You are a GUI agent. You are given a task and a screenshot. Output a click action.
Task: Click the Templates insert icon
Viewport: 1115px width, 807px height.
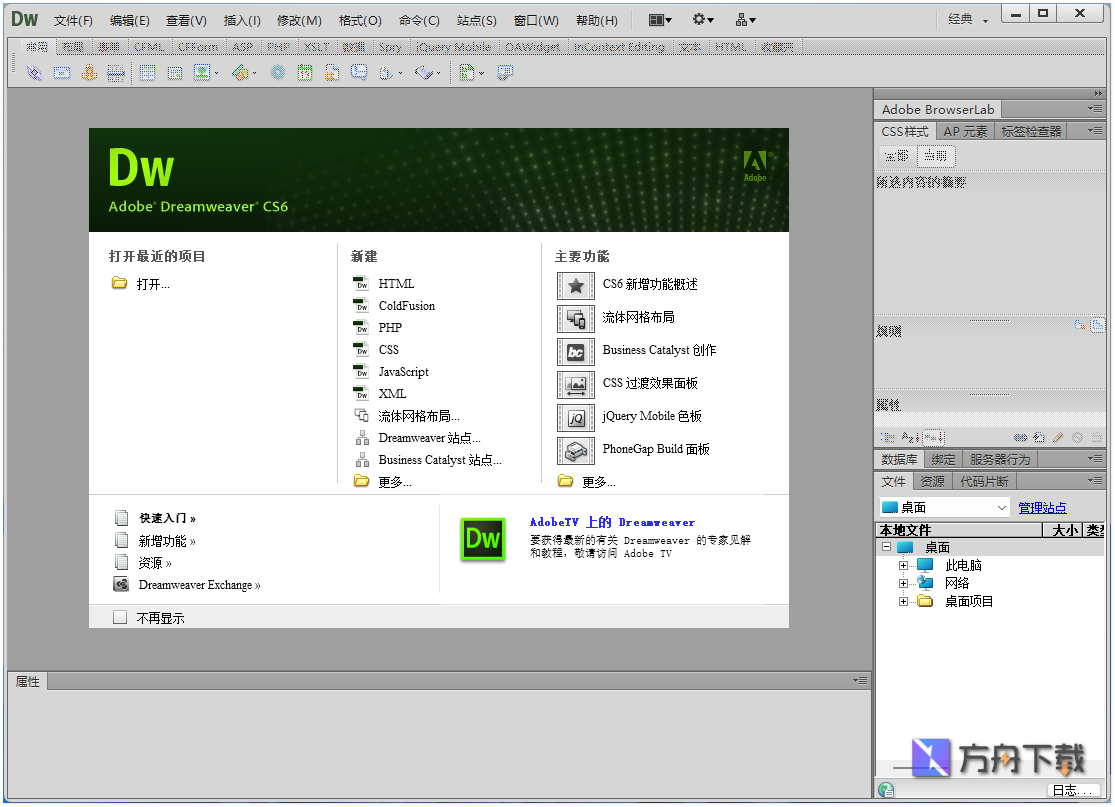(467, 73)
